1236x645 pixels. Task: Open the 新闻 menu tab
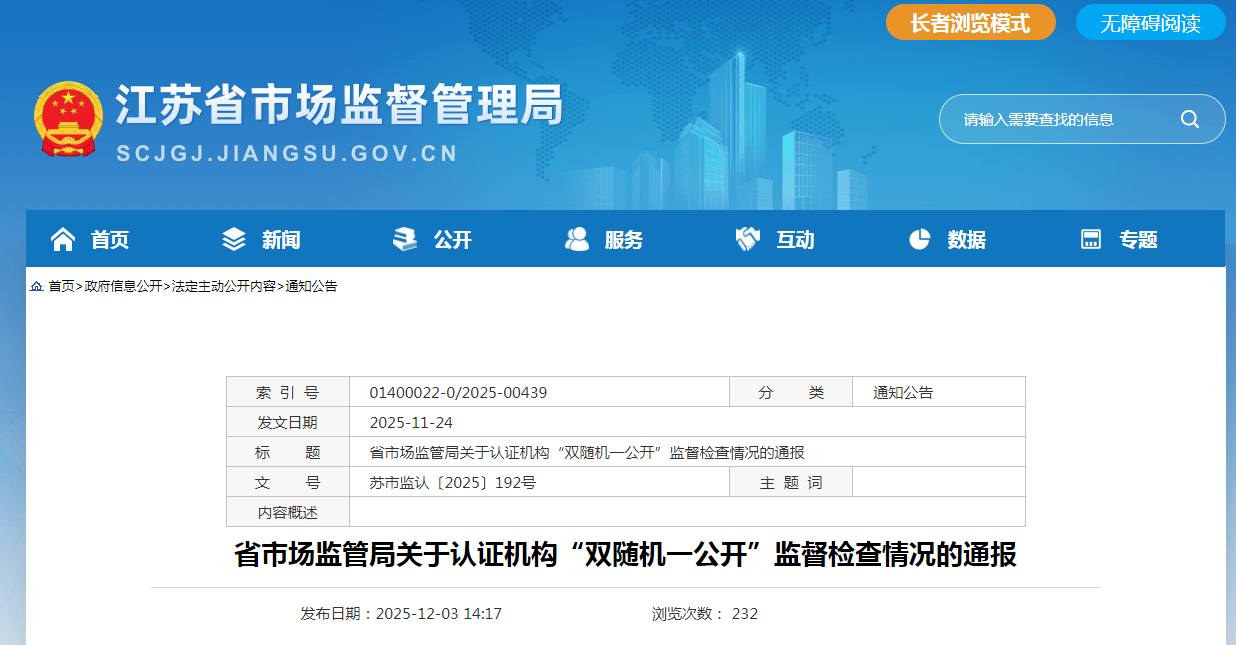[x=281, y=240]
